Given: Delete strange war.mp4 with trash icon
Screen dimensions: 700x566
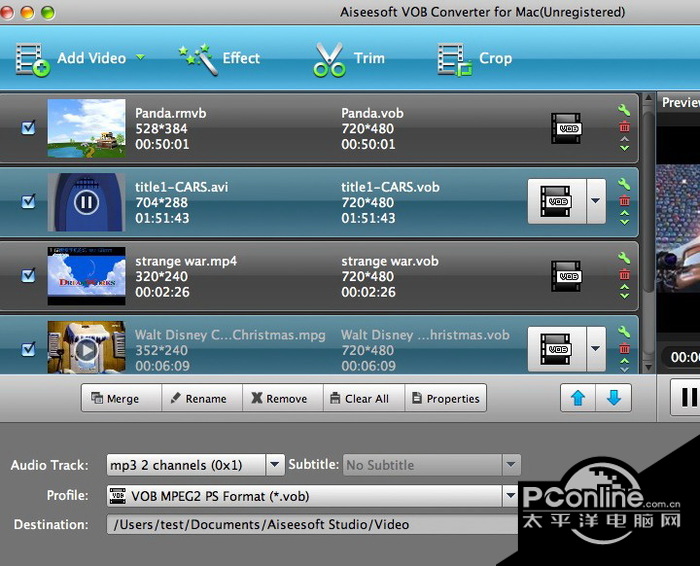Looking at the screenshot, I should pos(624,275).
